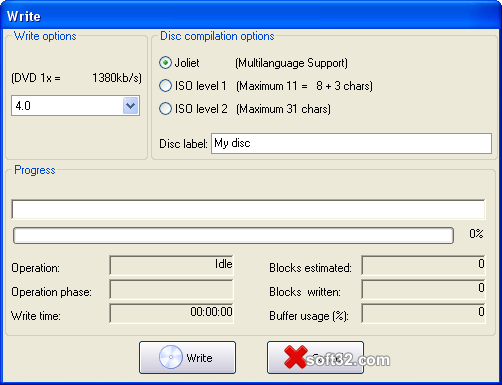Click the Multilanguage Support description text
This screenshot has width=502, height=385.
point(291,63)
